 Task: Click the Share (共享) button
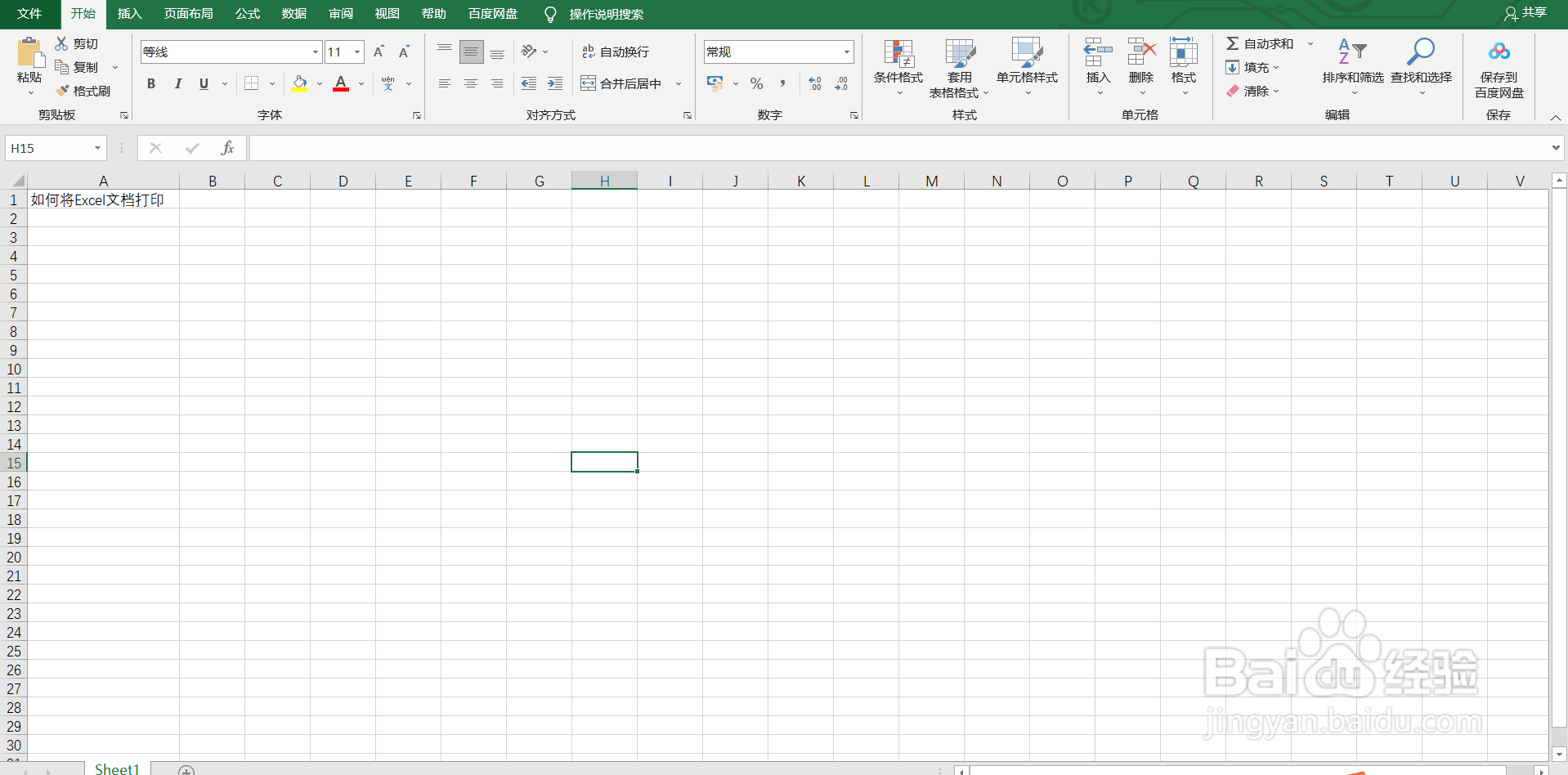pyautogui.click(x=1525, y=13)
